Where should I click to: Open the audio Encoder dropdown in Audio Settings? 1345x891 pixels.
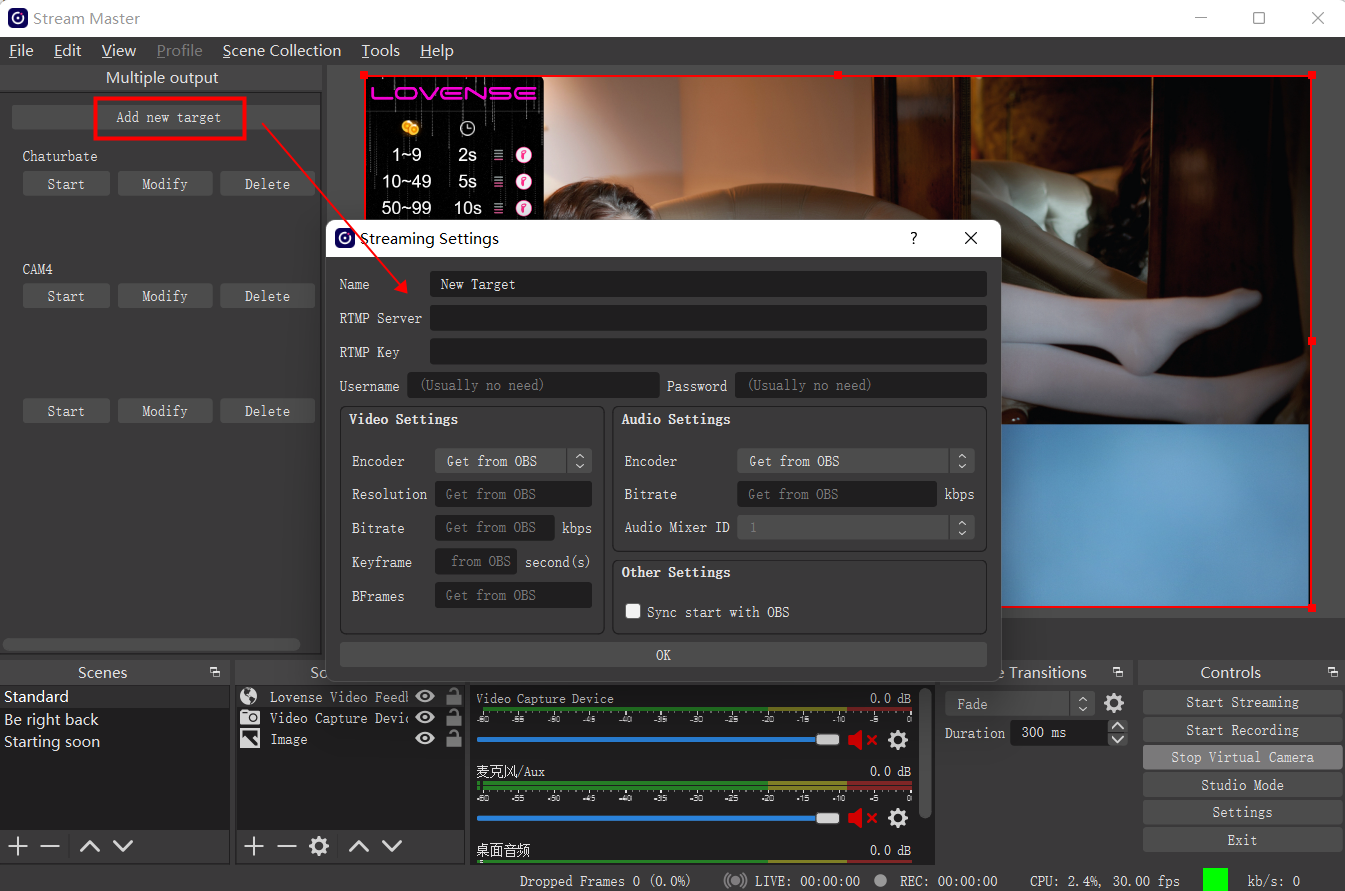coord(961,461)
